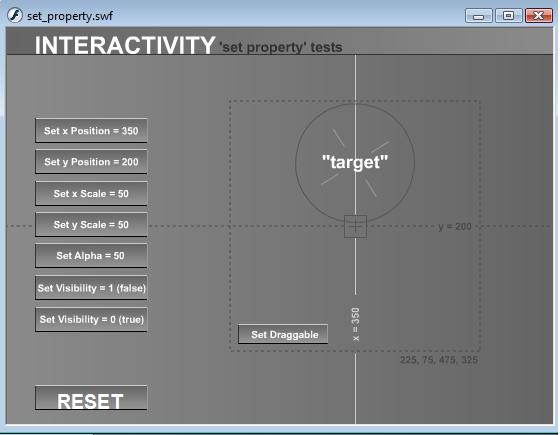The image size is (560, 435).
Task: Click the y = 200 guide label
Action: [455, 226]
